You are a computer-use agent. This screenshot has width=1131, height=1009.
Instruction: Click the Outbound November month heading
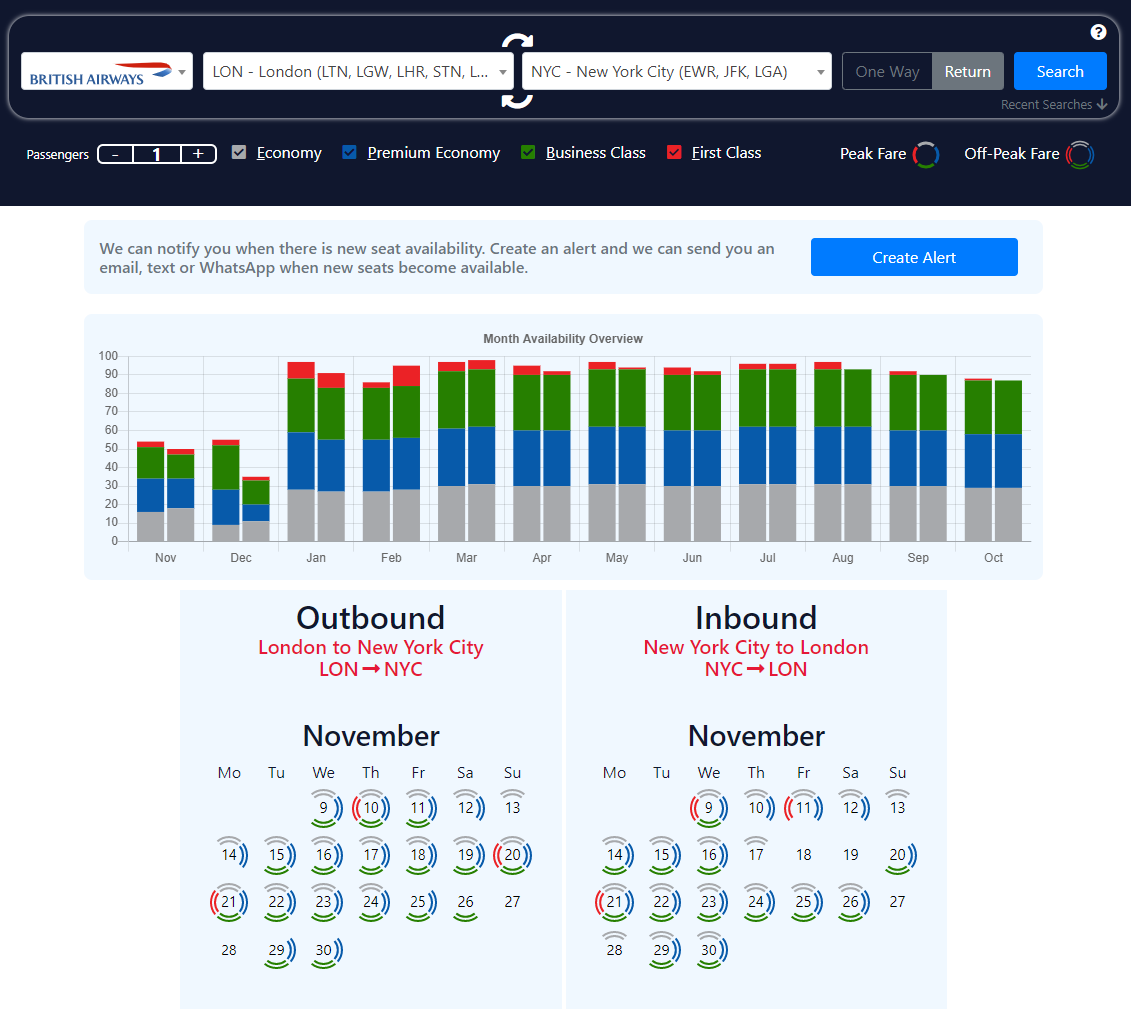pyautogui.click(x=371, y=736)
